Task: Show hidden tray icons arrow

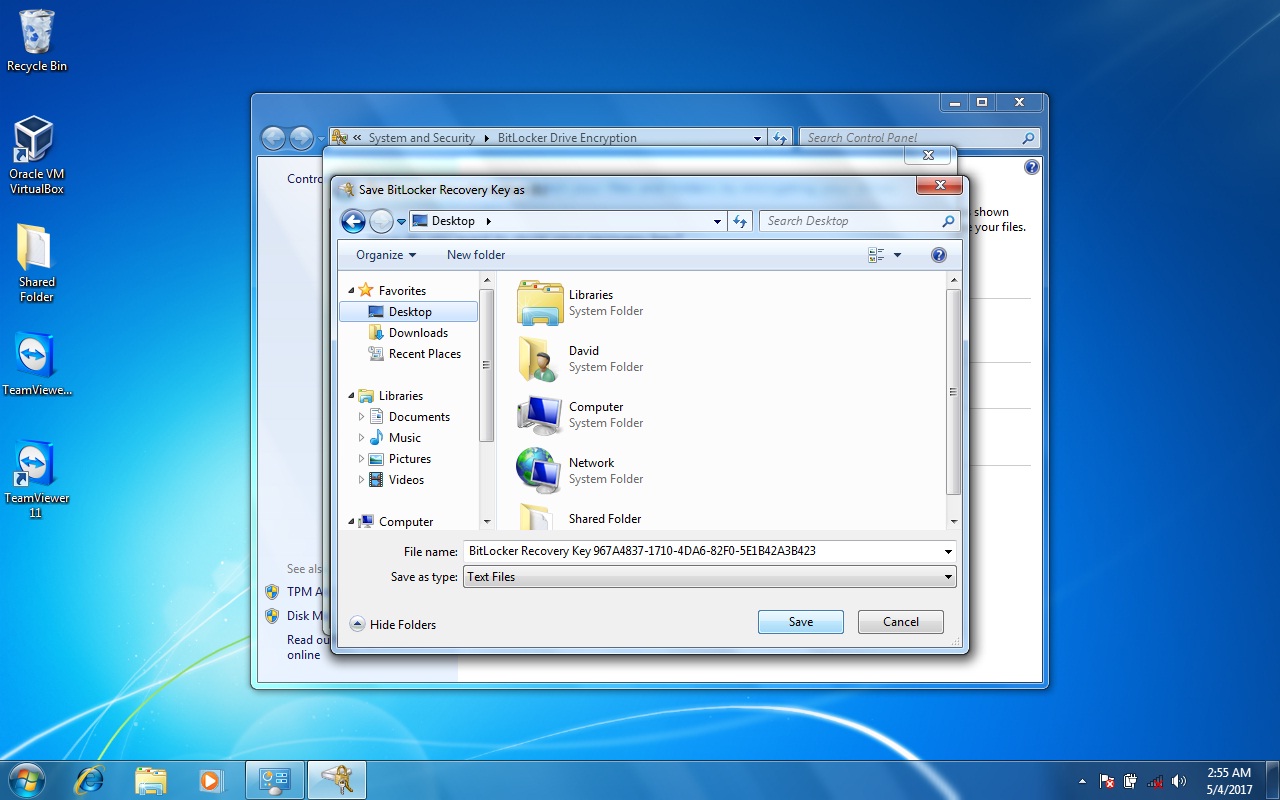Action: click(x=1083, y=781)
